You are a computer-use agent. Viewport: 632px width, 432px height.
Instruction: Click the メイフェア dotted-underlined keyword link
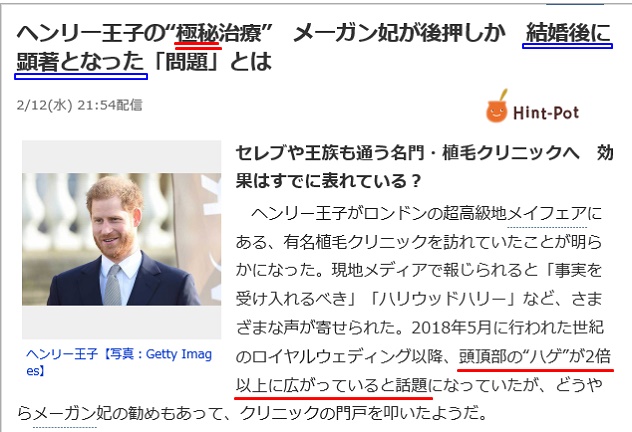coord(547,214)
